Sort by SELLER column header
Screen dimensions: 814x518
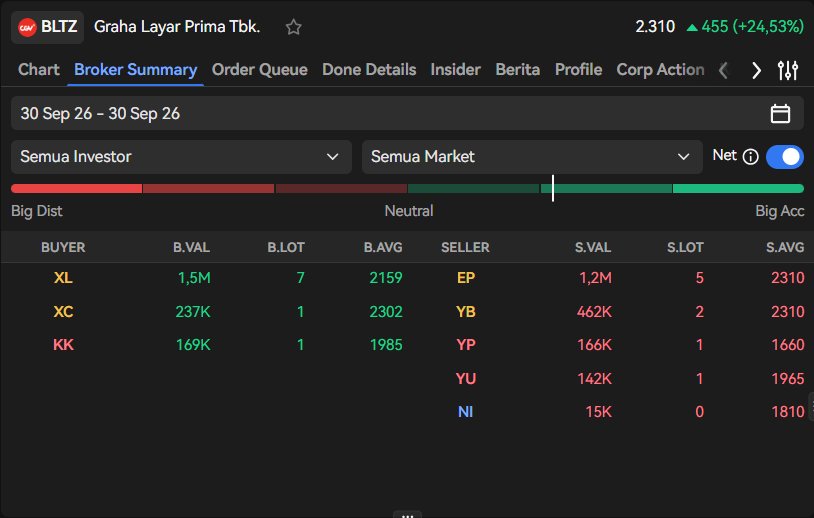[x=465, y=248]
